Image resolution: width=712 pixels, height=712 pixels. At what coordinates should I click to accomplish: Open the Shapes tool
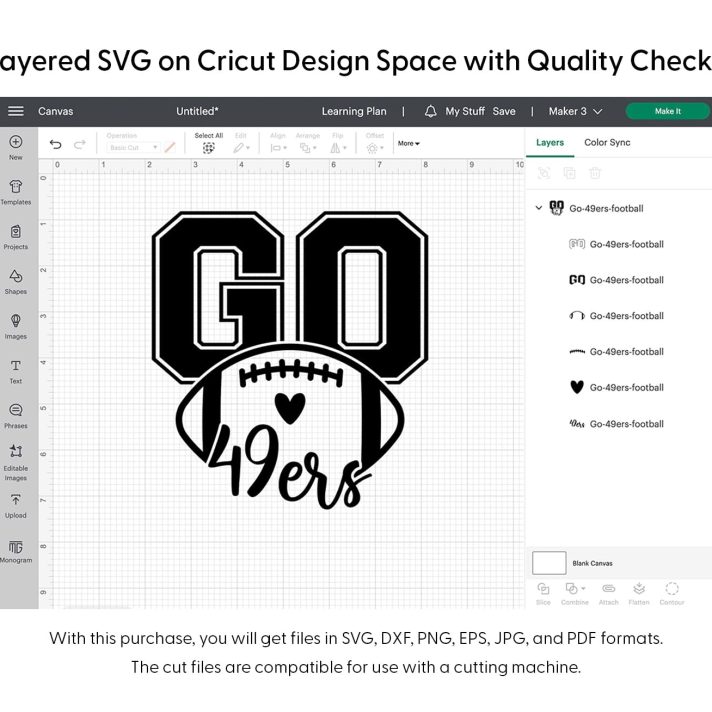tap(15, 282)
